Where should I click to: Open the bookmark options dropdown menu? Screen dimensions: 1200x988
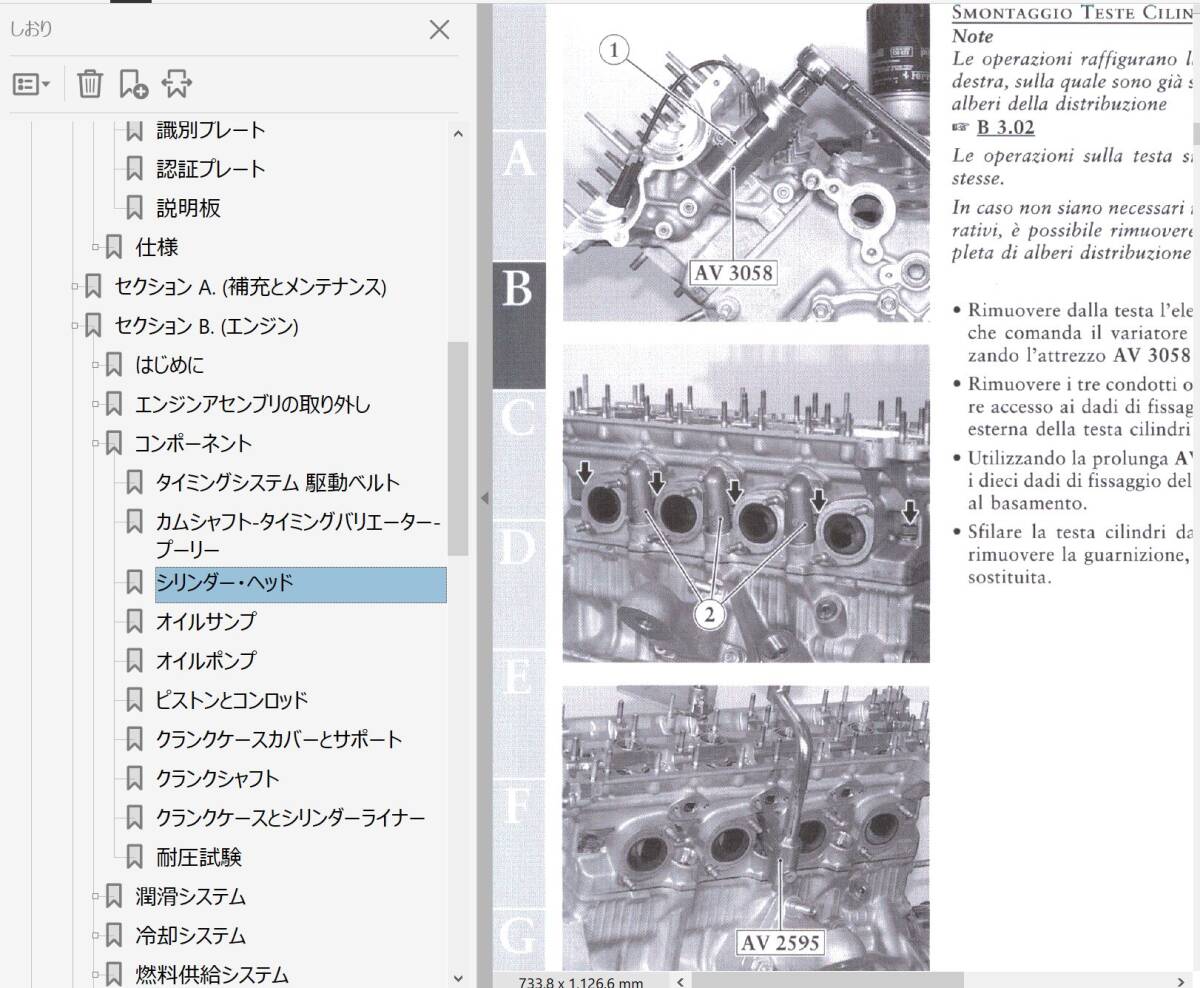31,84
